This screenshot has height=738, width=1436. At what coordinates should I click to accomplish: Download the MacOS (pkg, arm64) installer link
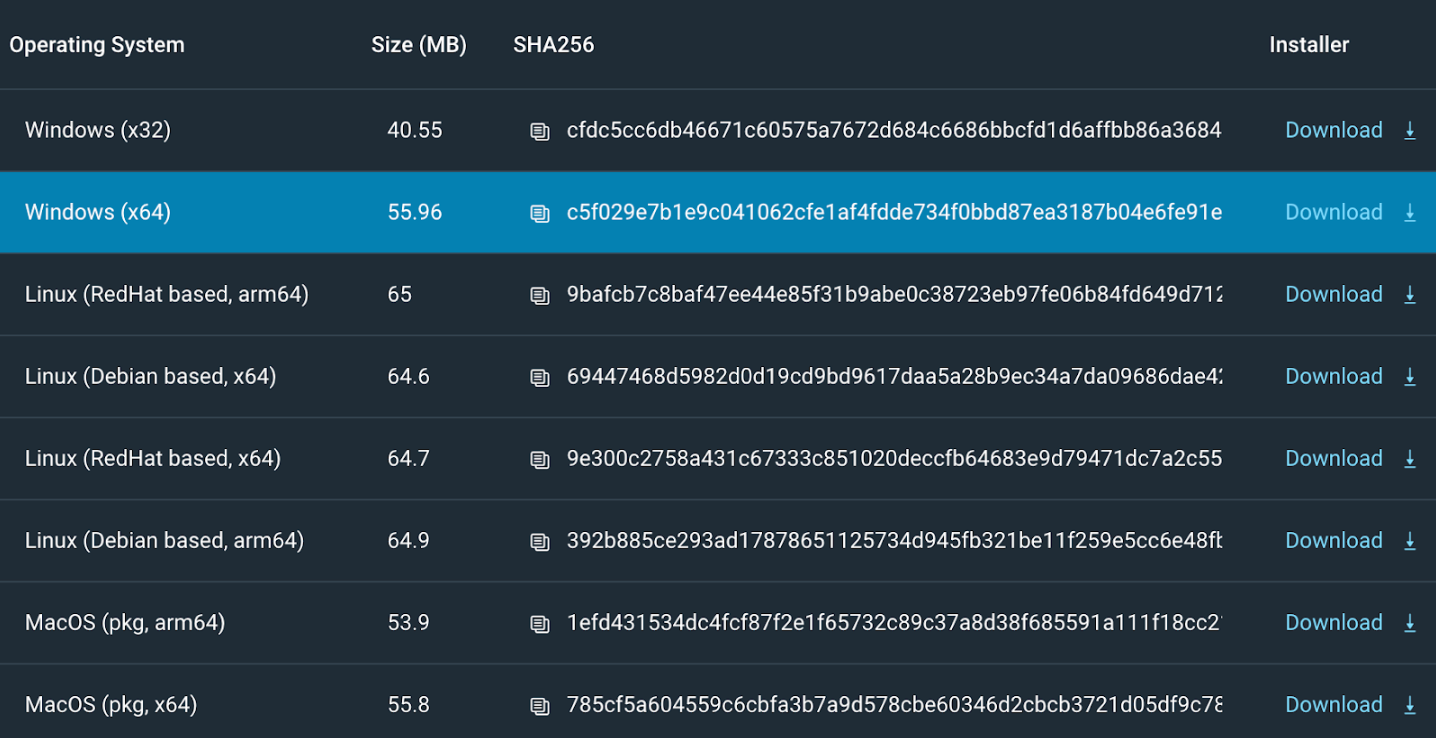point(1333,622)
